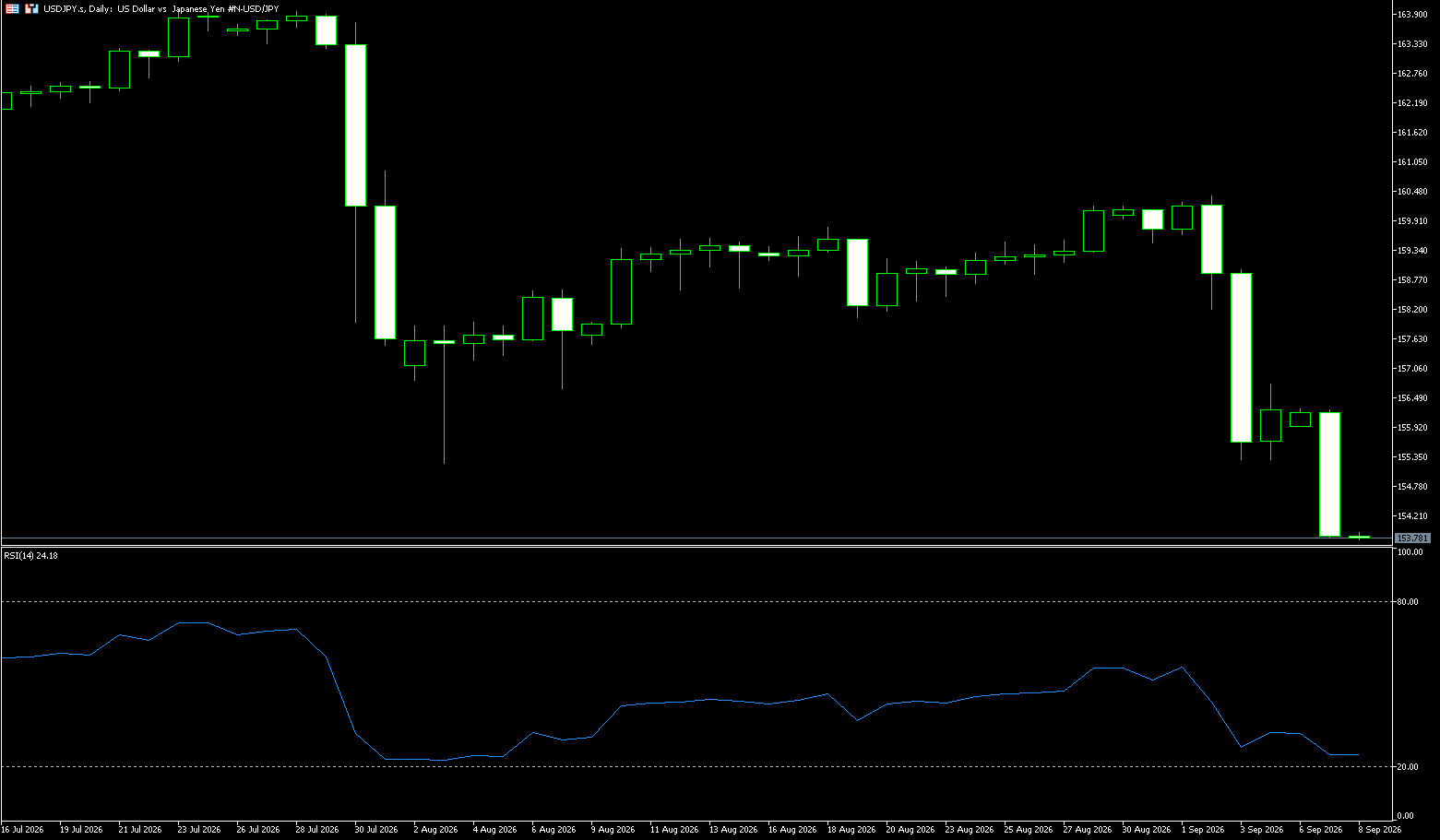The height and width of the screenshot is (840, 1440).
Task: Select the 160.480 price scale label
Action: pos(1412,192)
